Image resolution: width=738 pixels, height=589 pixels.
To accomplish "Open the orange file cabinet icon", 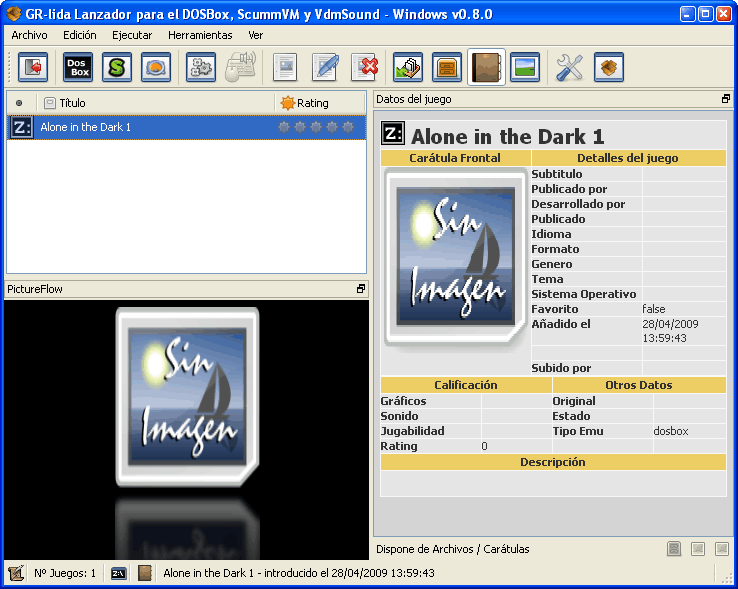I will point(447,67).
